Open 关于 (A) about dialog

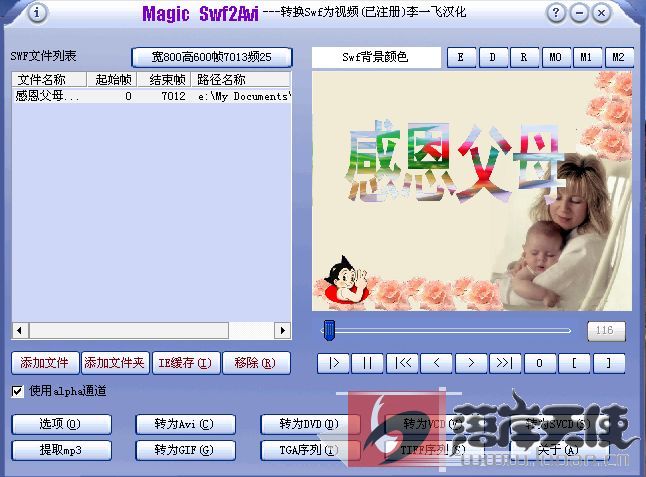(x=559, y=450)
